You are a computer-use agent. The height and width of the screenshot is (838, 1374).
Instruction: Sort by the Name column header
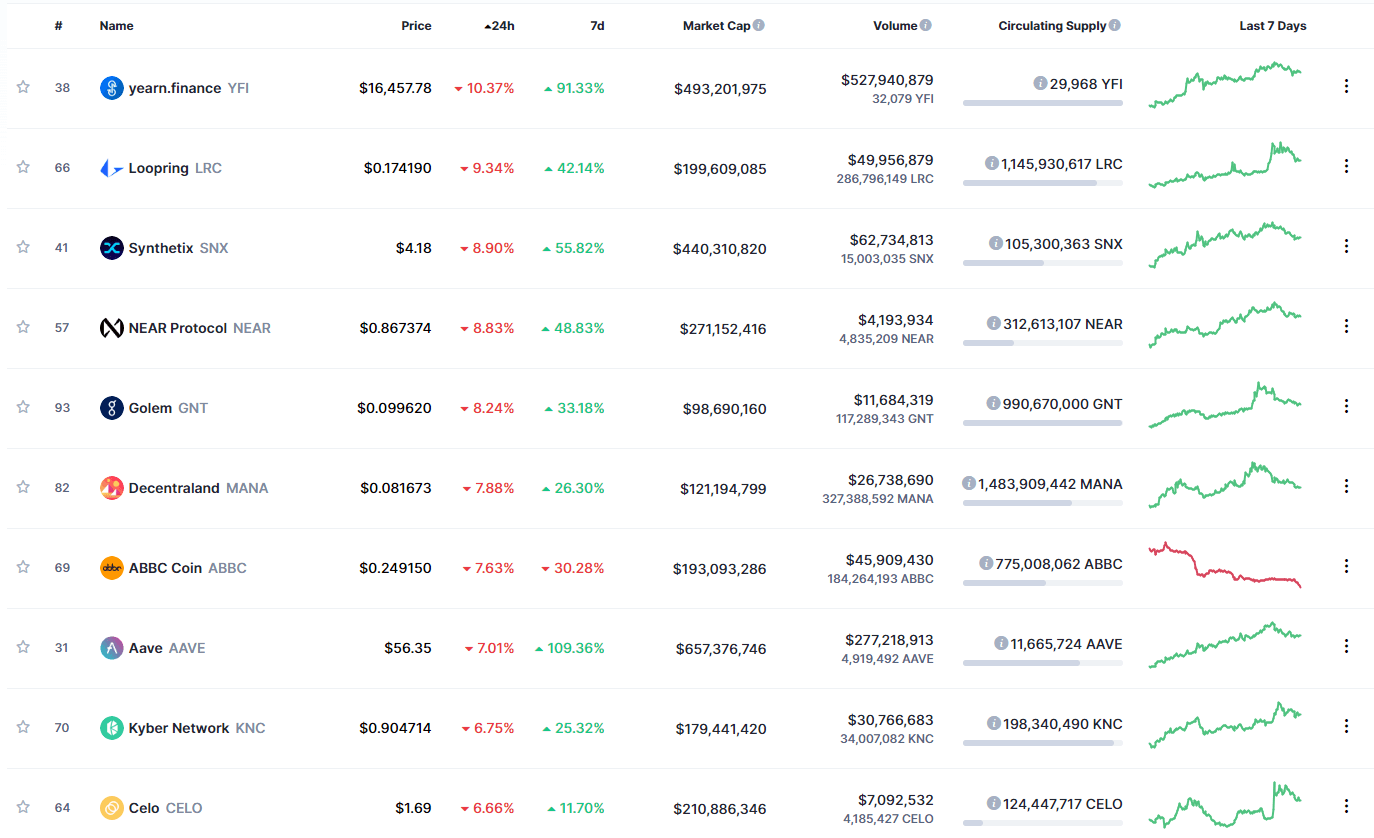(x=116, y=26)
